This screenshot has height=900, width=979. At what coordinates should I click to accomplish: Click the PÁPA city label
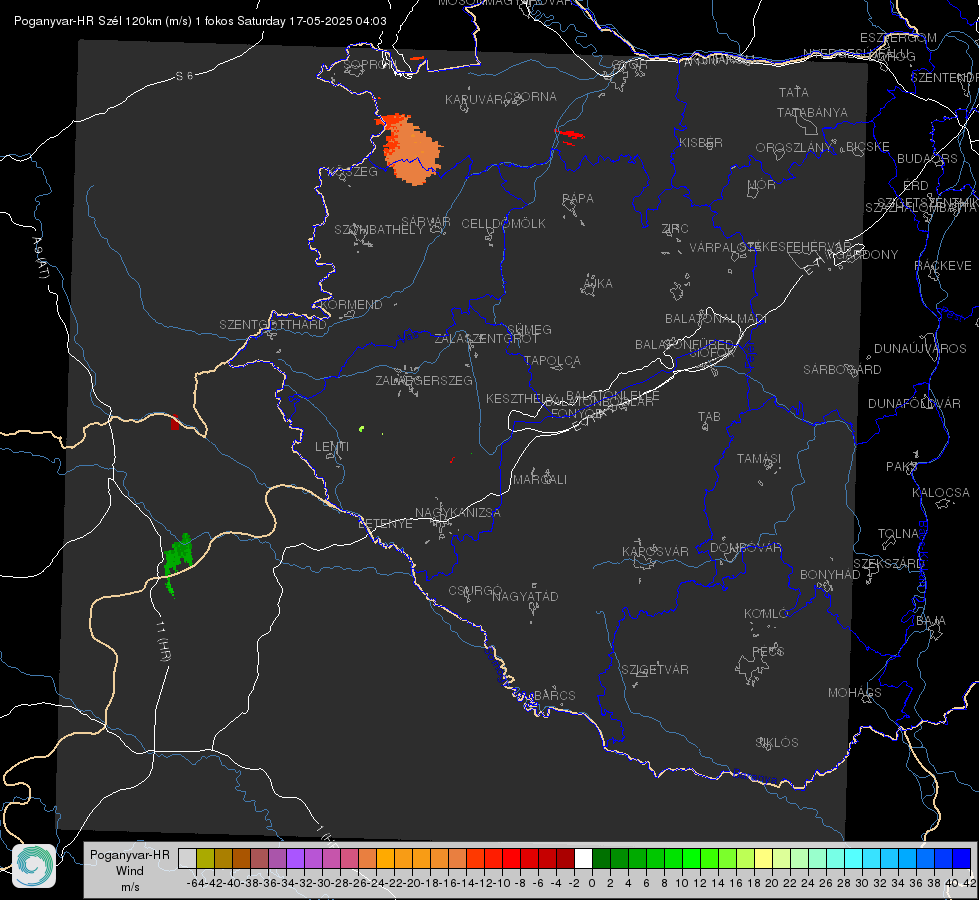click(578, 199)
